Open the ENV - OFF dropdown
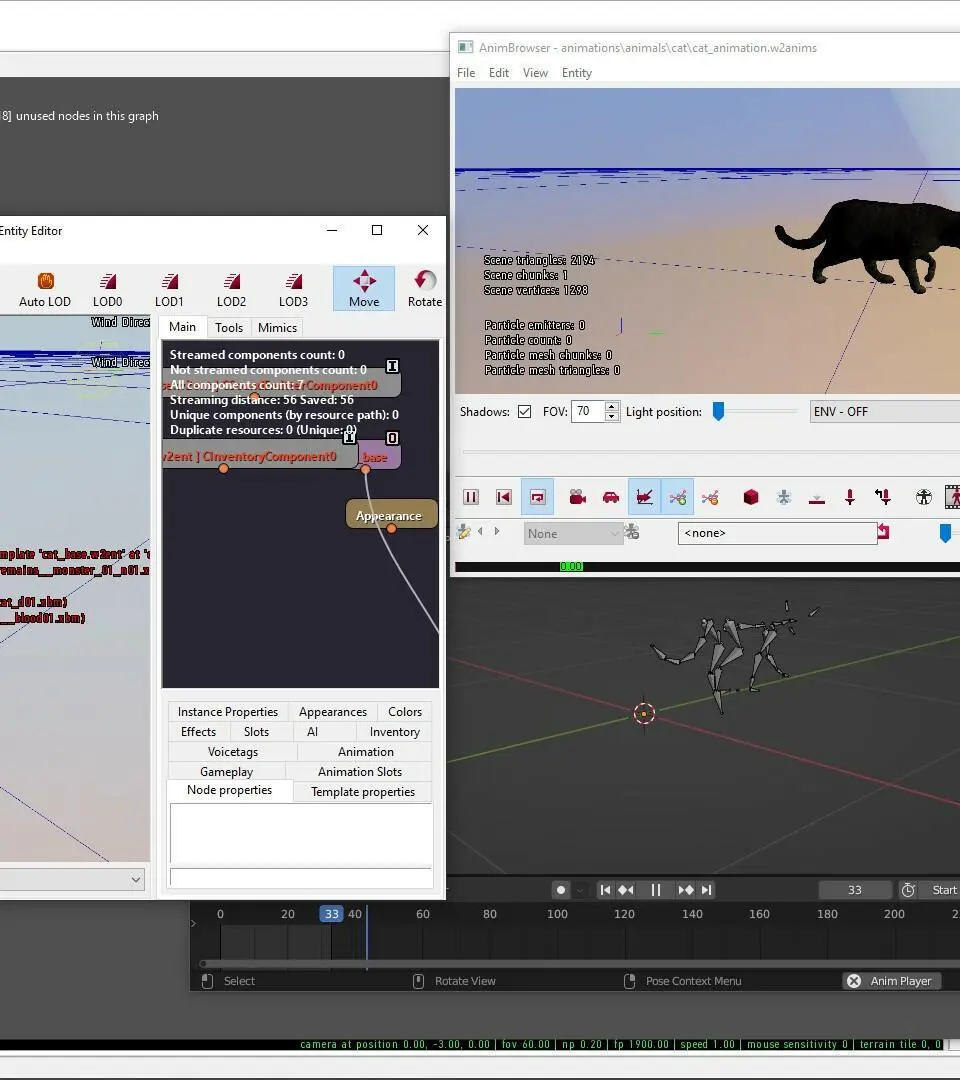This screenshot has height=1080, width=960. (x=885, y=412)
